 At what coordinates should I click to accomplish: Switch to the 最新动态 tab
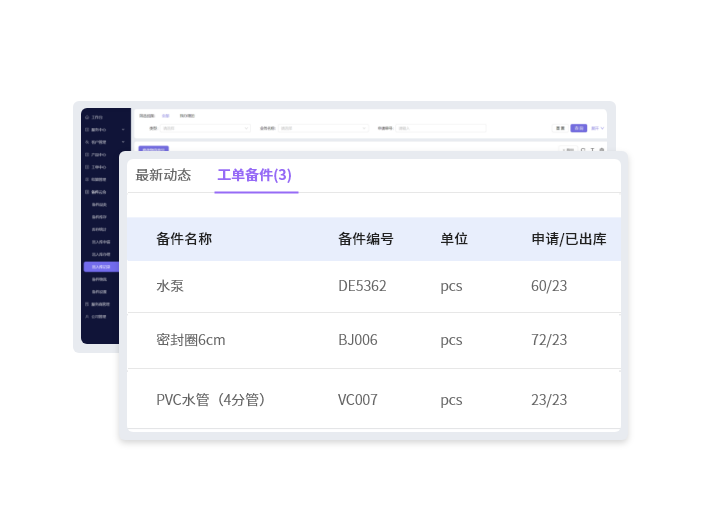pyautogui.click(x=163, y=175)
